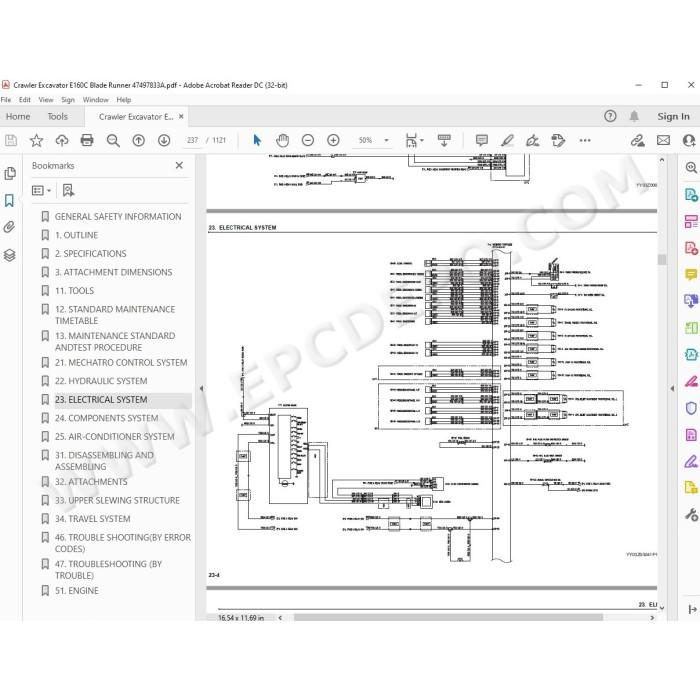The width and height of the screenshot is (700, 700).
Task: Open Help question mark icon
Action: 610,117
